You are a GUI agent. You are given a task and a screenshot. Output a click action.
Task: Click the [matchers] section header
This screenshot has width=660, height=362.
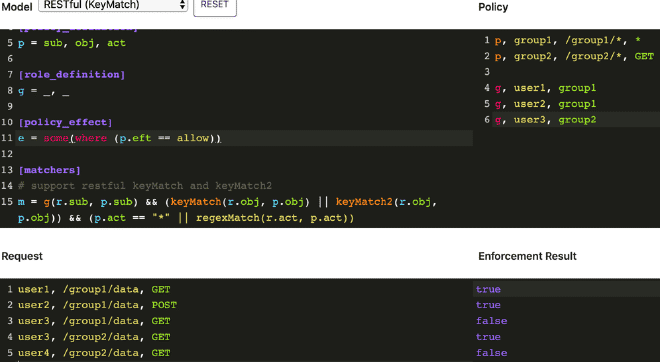point(49,170)
